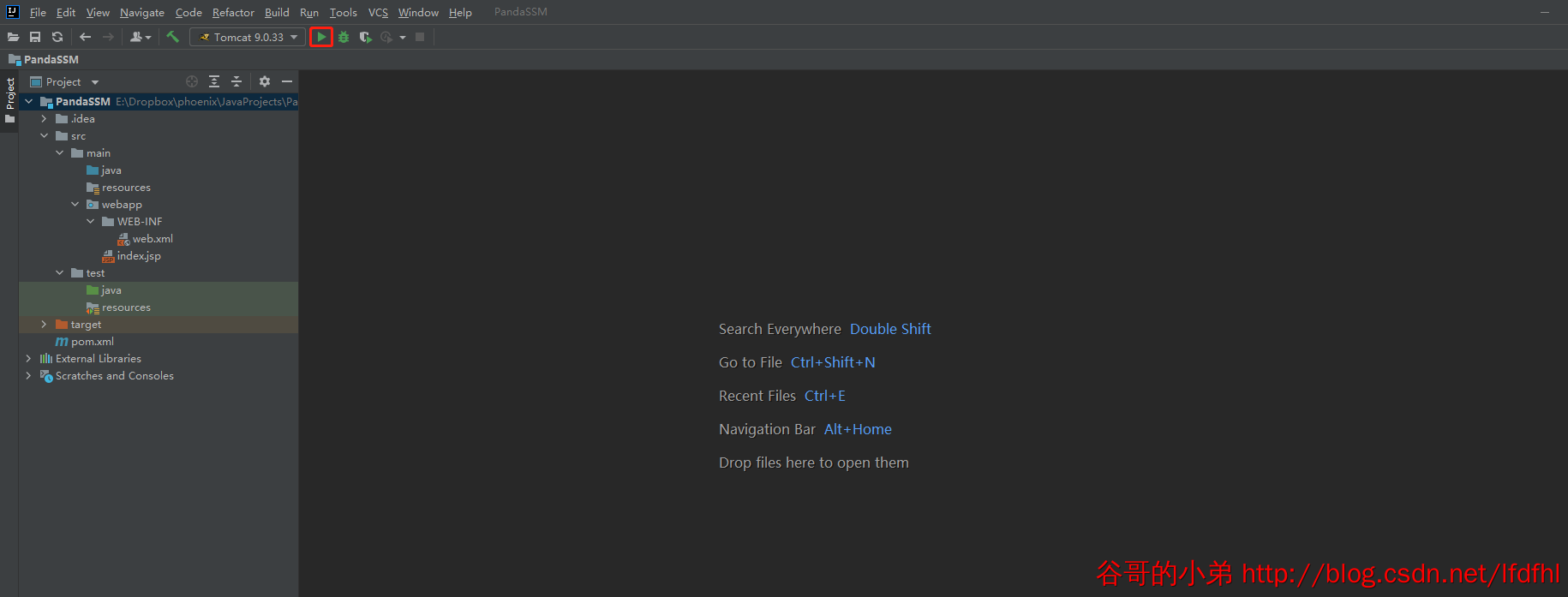
Task: Collapse the PandaSSM root project node
Action: pos(28,101)
